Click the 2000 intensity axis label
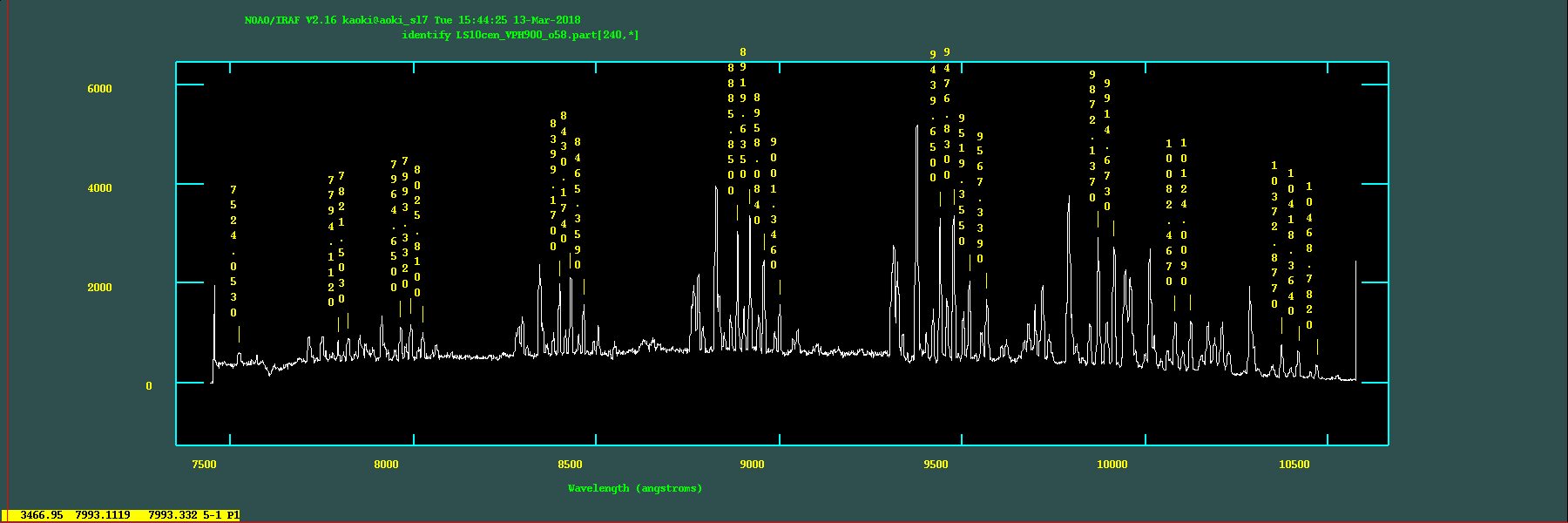 [99, 288]
